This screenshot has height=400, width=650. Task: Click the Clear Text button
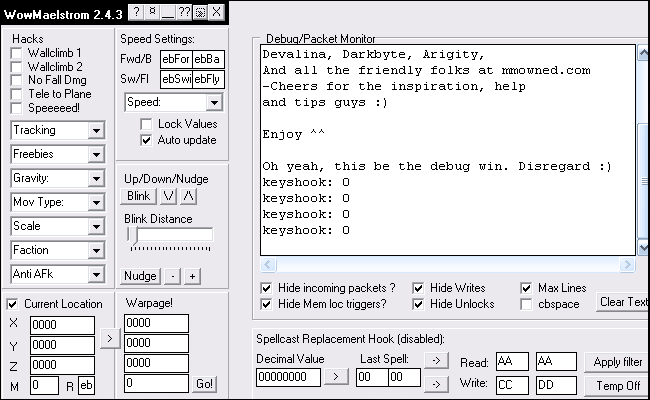[x=623, y=302]
